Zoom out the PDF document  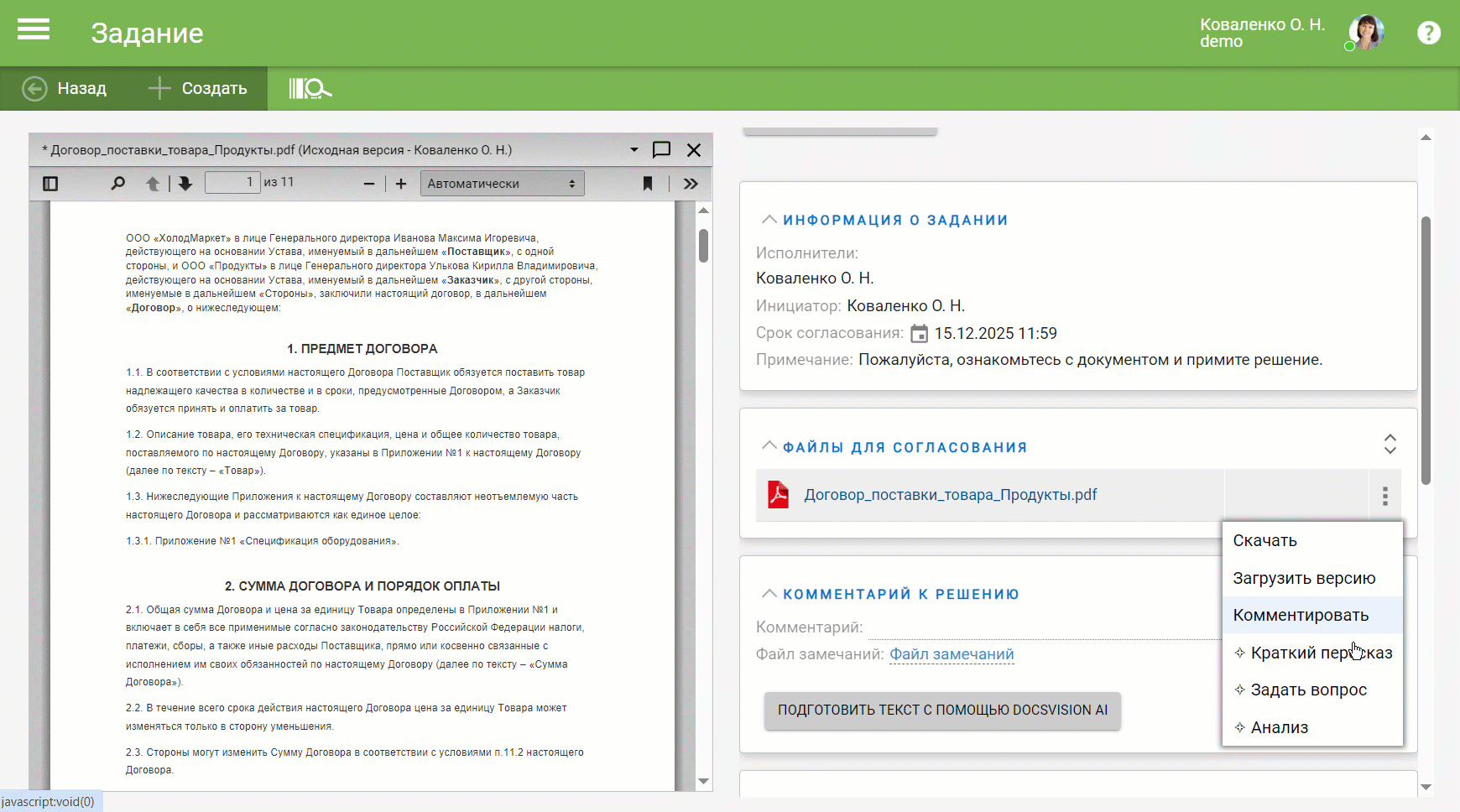coord(369,184)
